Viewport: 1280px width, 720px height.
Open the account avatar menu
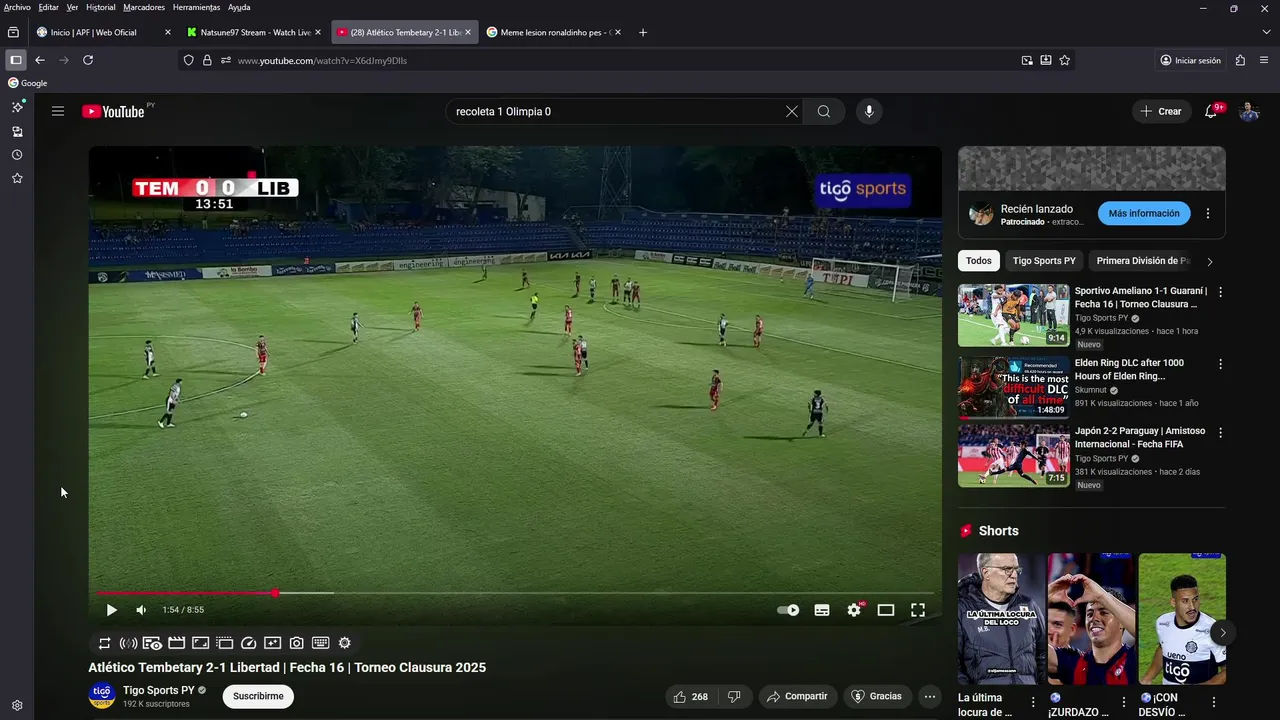click(1249, 111)
